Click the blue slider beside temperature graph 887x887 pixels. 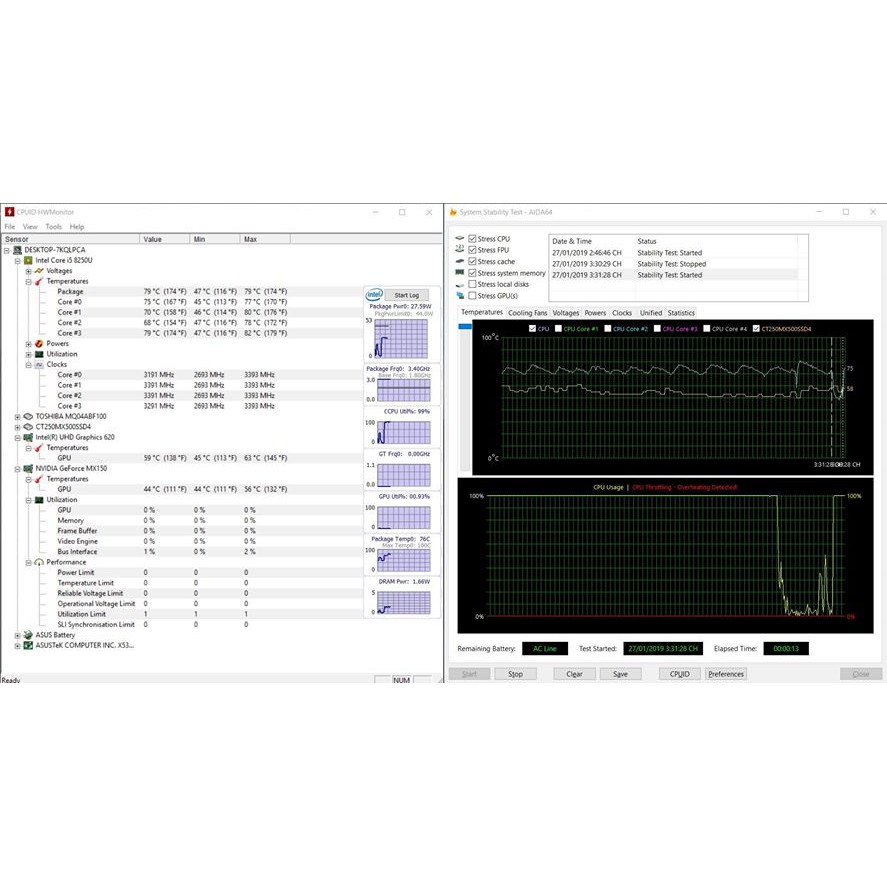[464, 326]
